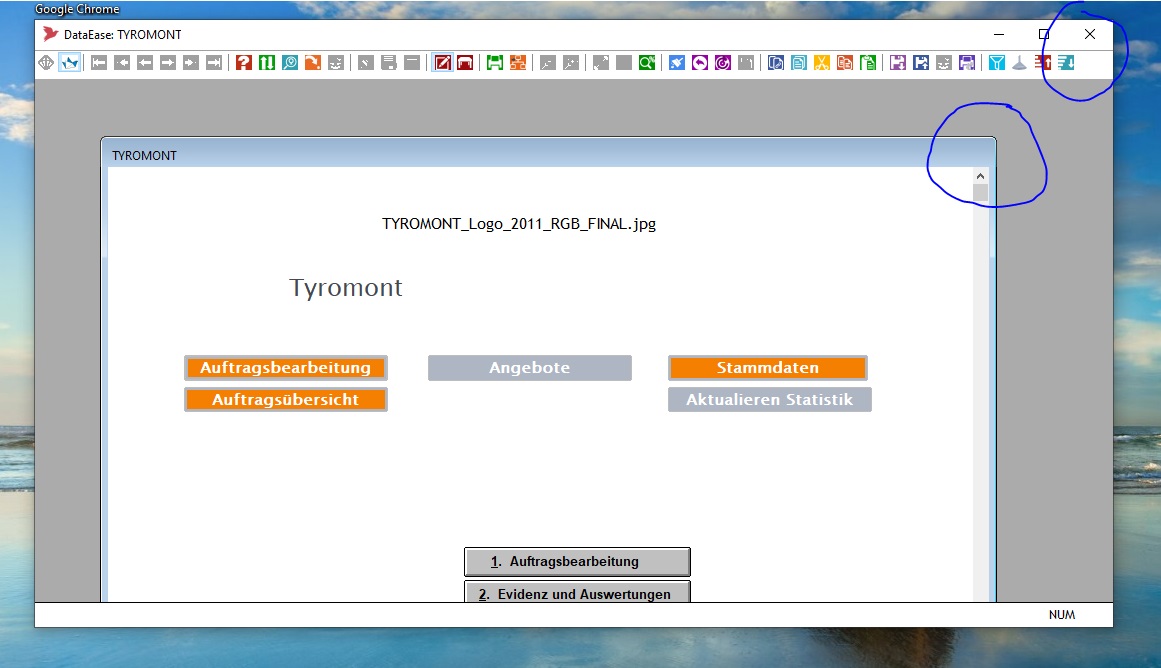The image size is (1161, 668).
Task: Click the green floppy save icon
Action: pos(495,63)
